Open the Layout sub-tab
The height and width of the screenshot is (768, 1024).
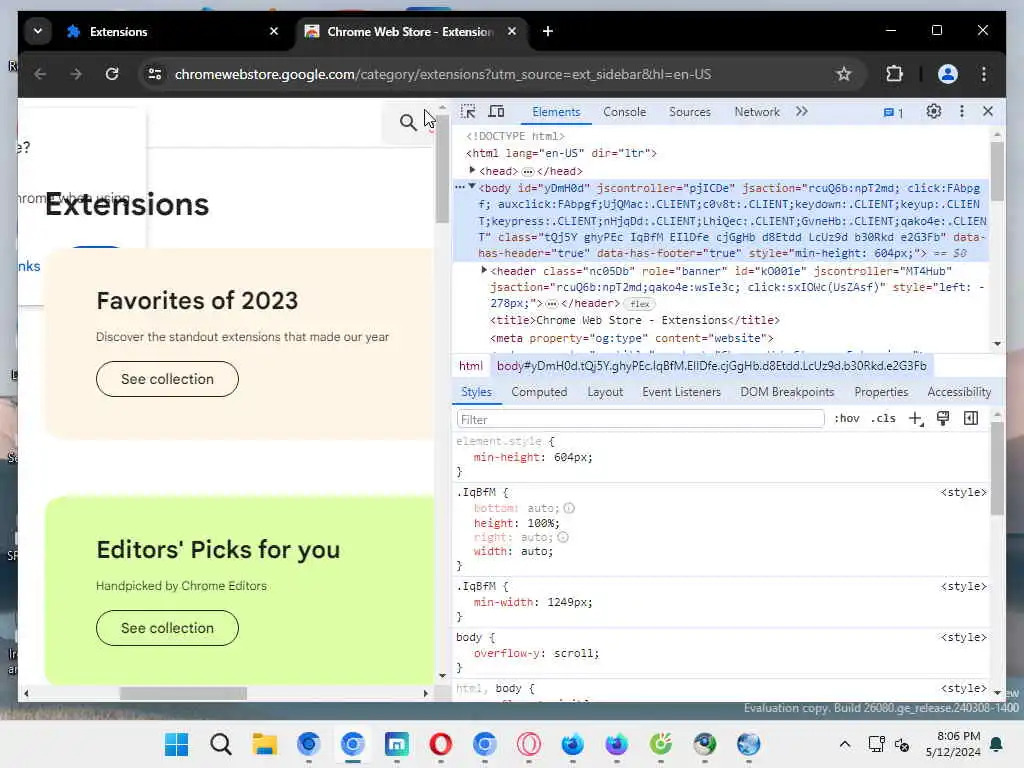[x=605, y=392]
